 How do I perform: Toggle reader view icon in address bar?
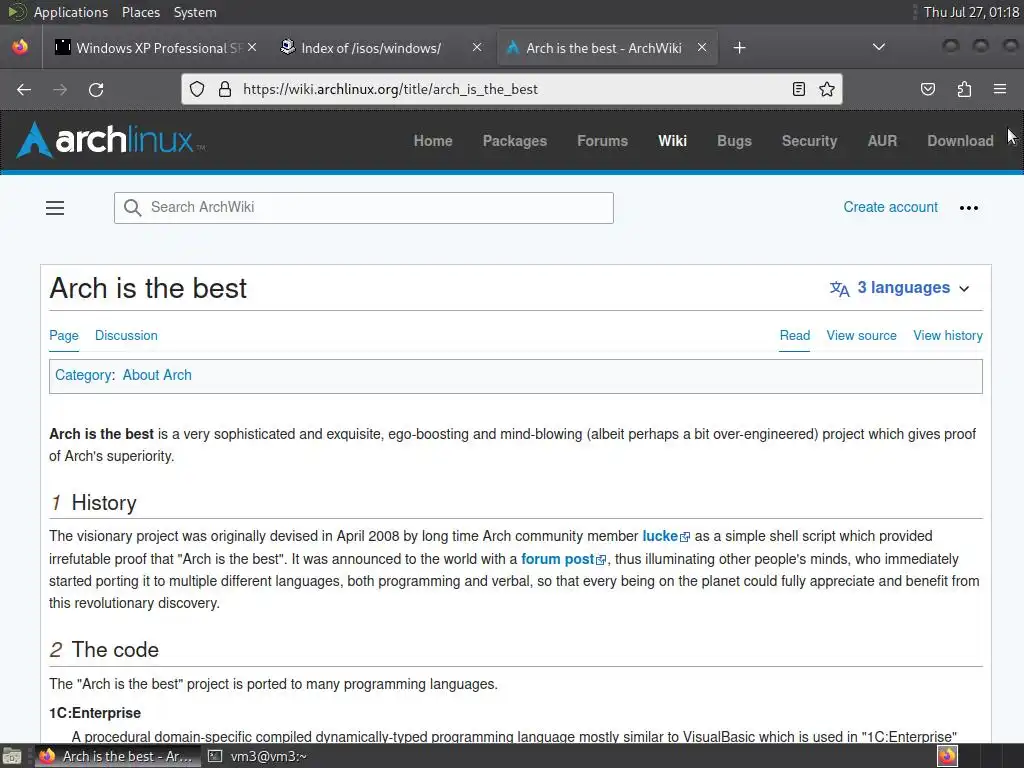click(x=799, y=89)
